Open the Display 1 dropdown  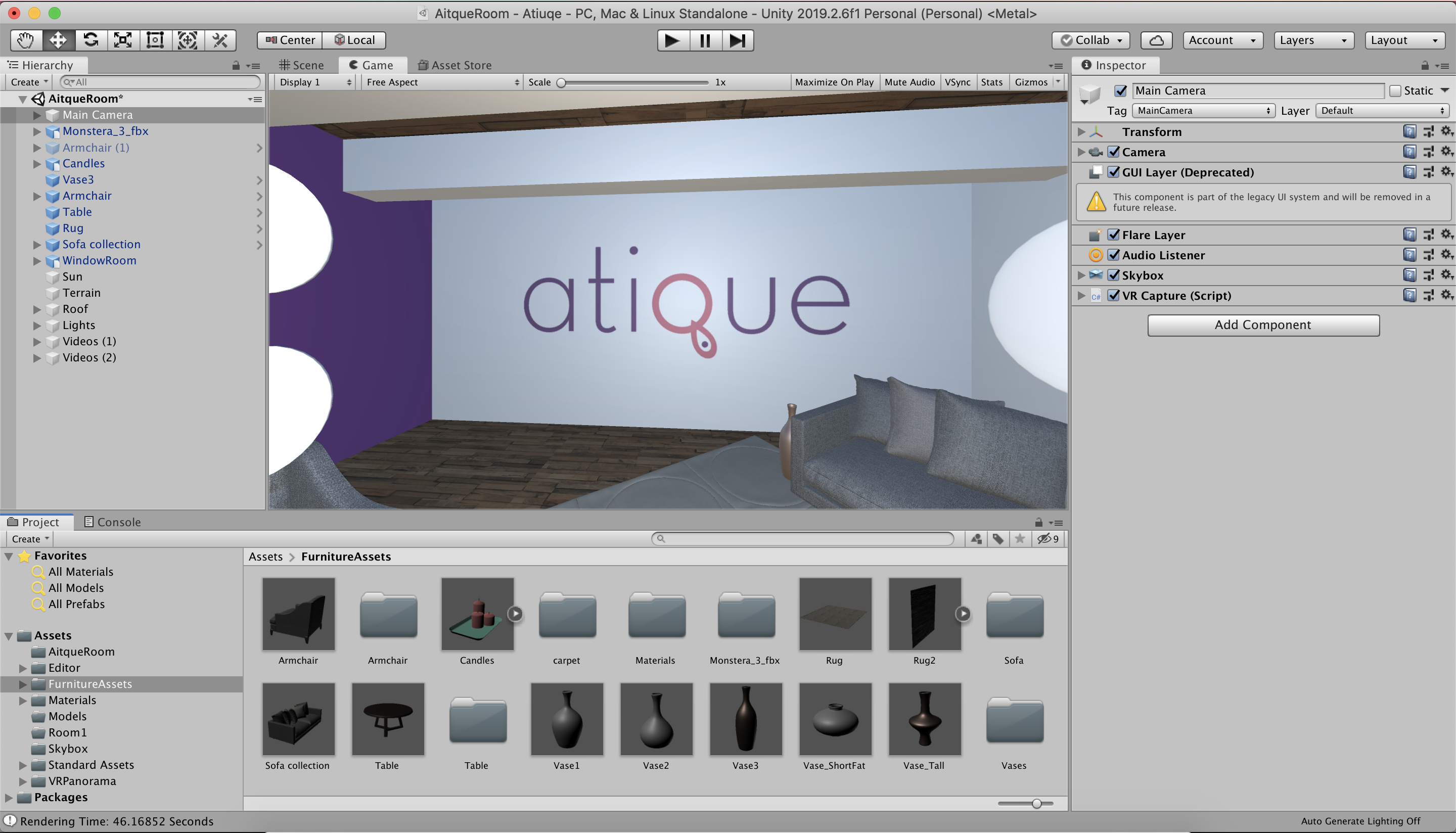(315, 82)
